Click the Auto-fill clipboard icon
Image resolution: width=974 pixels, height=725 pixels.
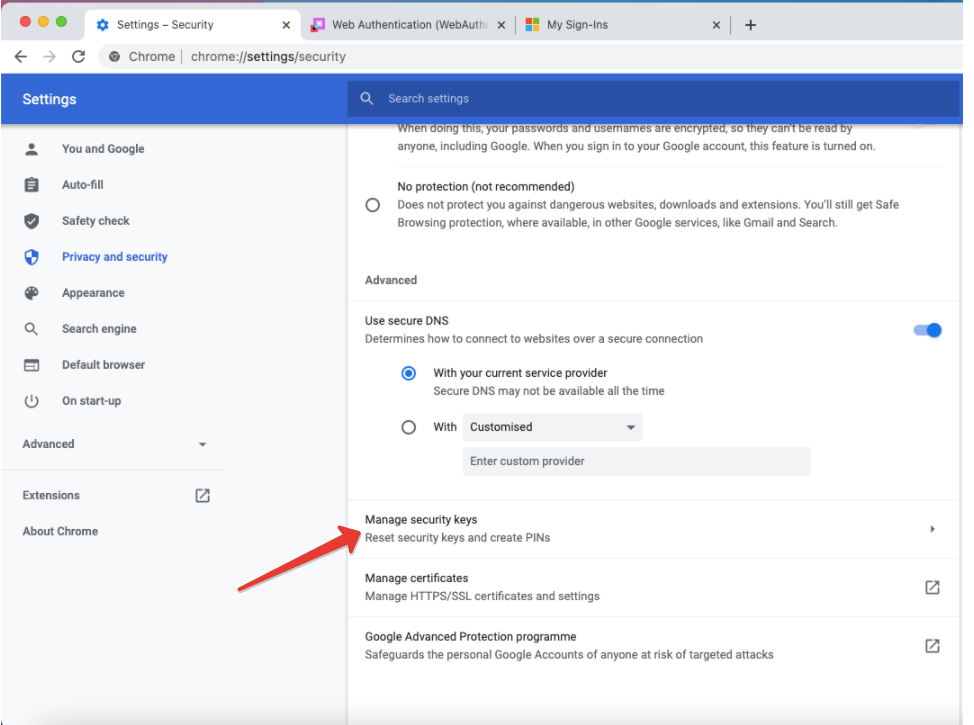32,185
